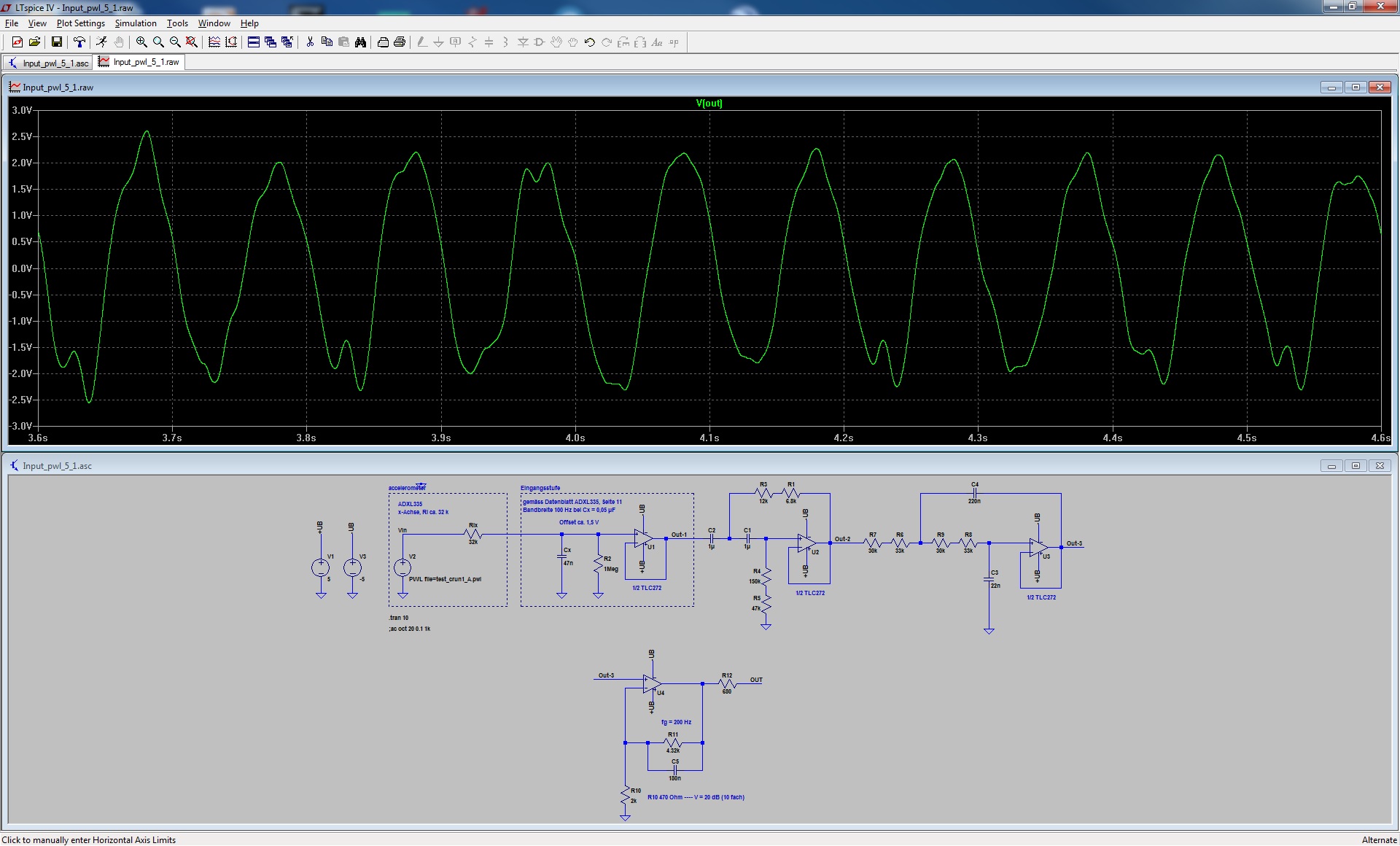This screenshot has width=1400, height=846.
Task: Click the 4.0s horizontal axis label
Action: click(575, 438)
